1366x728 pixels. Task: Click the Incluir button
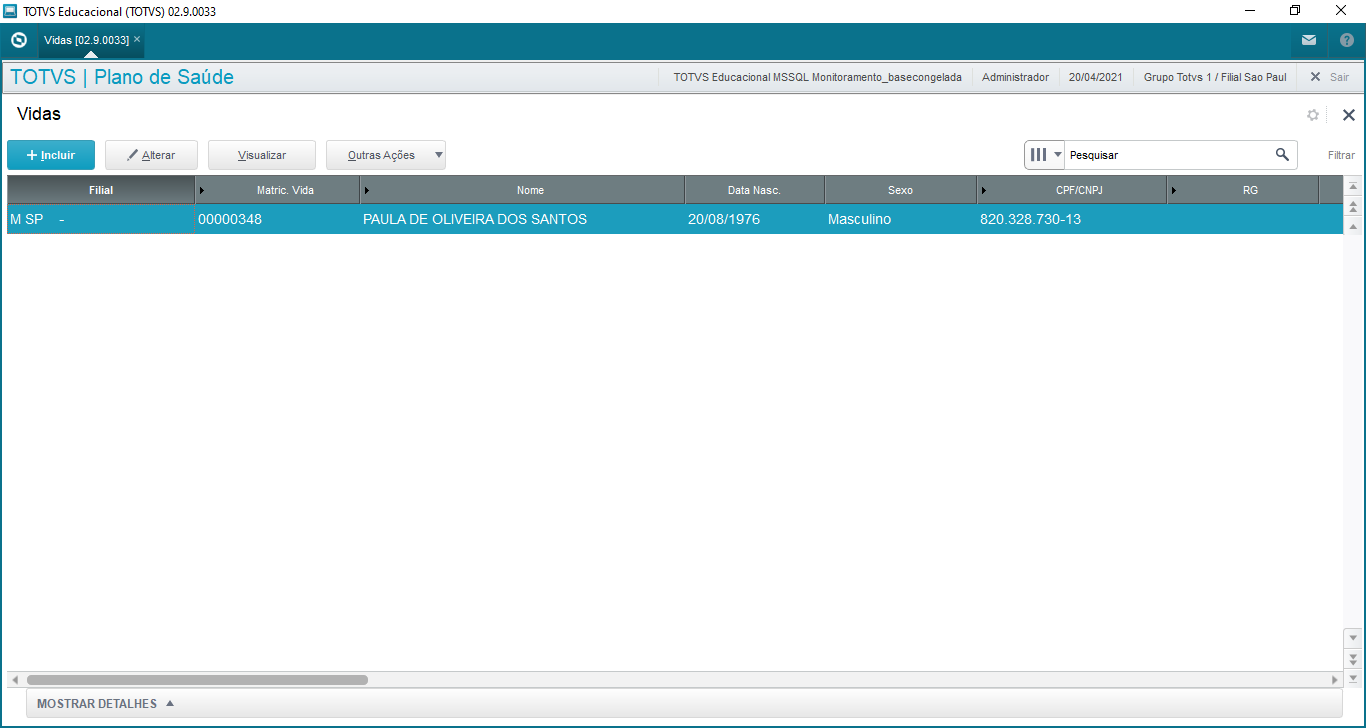[51, 155]
